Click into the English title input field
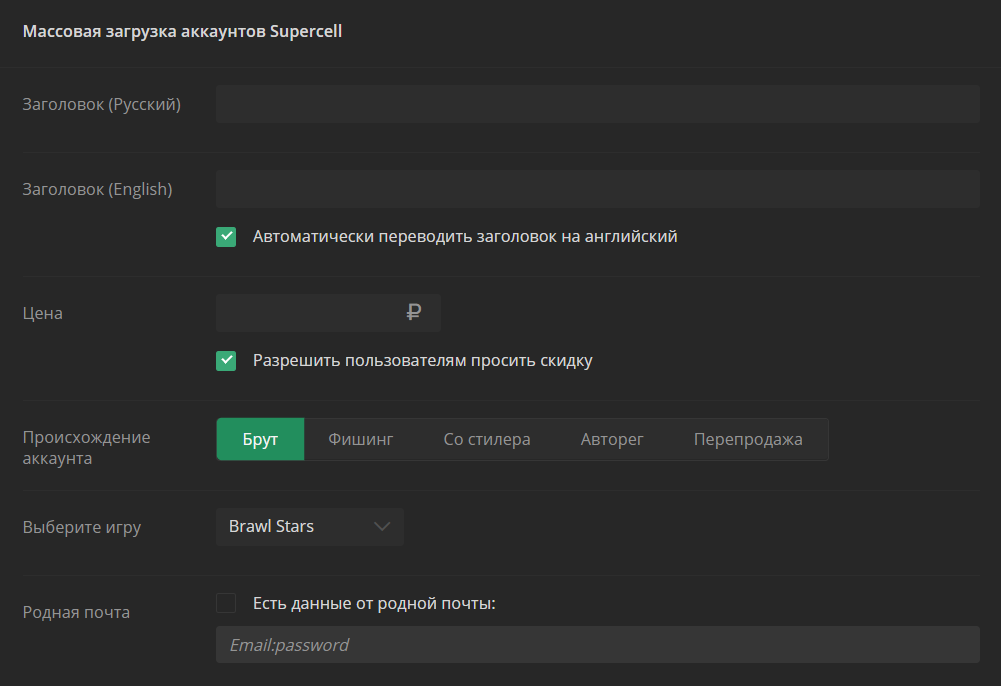This screenshot has height=686, width=1001. [597, 189]
